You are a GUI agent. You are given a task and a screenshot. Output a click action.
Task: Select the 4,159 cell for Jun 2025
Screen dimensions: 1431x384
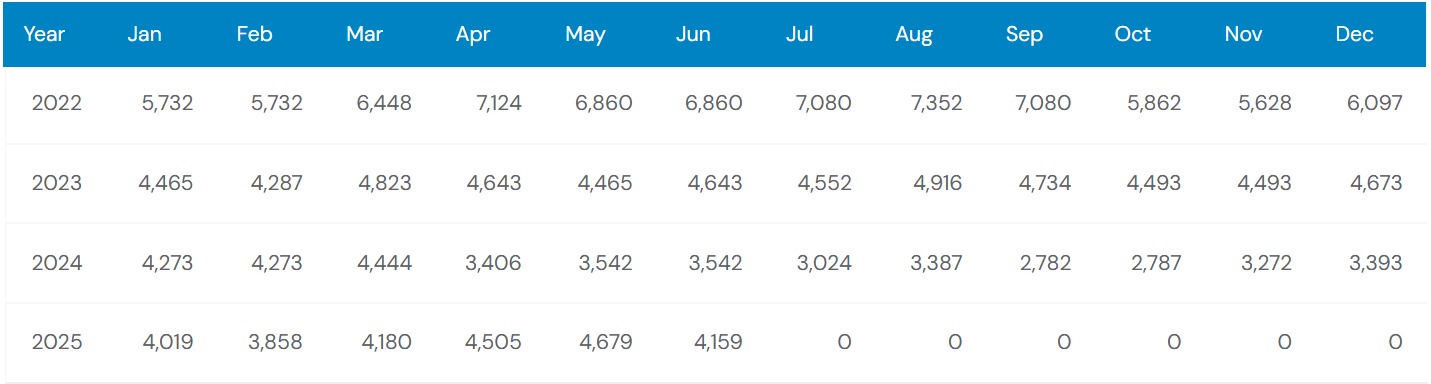coord(717,343)
